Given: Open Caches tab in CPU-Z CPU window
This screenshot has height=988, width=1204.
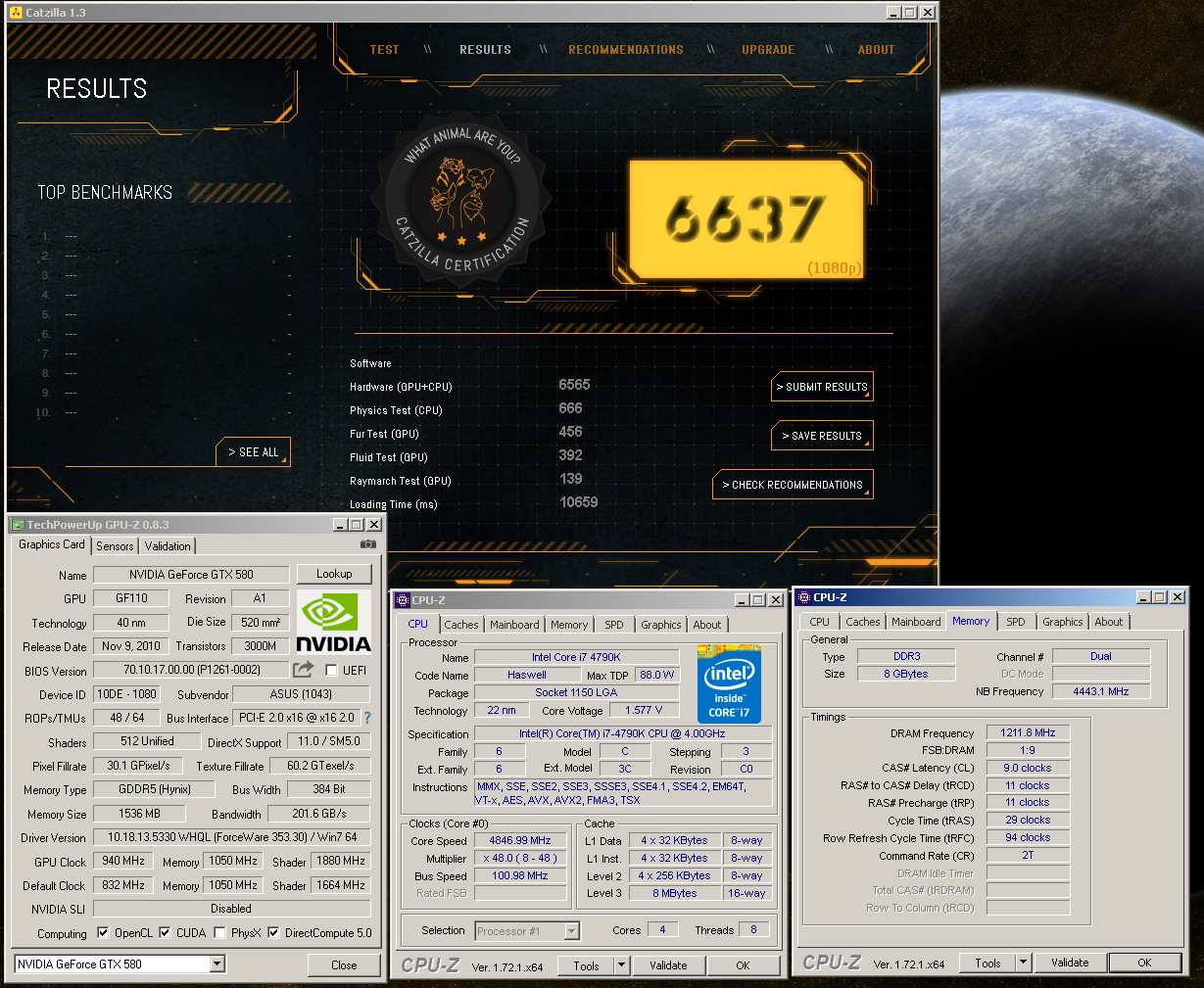Looking at the screenshot, I should (x=460, y=625).
